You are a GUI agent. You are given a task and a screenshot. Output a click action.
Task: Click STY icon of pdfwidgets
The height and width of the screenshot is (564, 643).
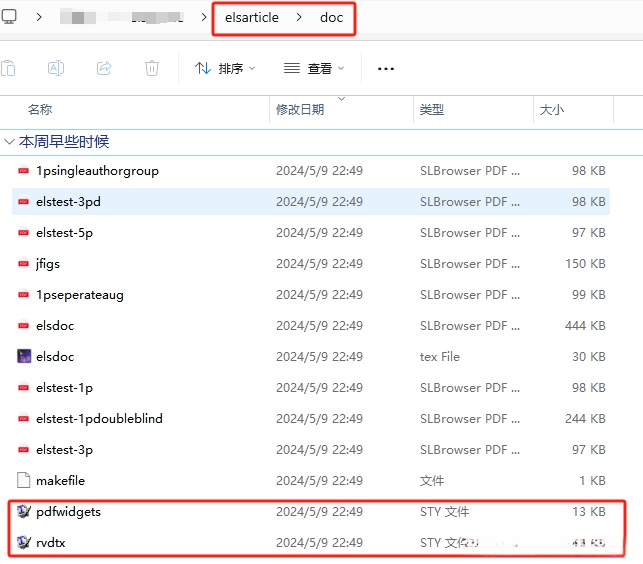click(x=23, y=511)
